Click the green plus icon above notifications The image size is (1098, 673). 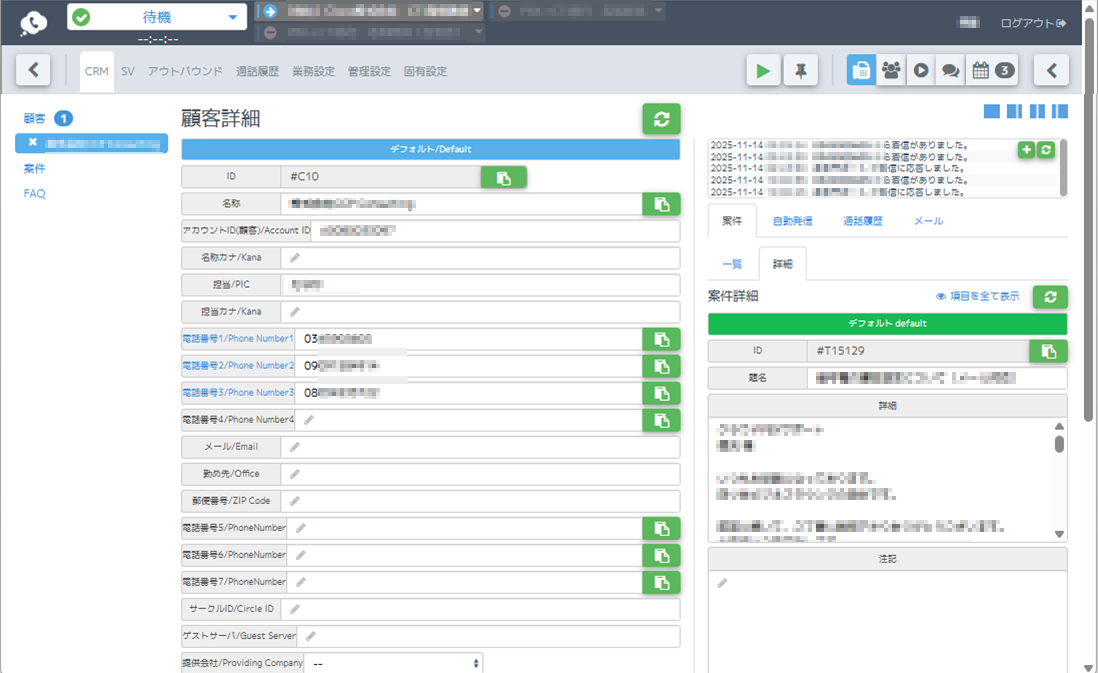click(x=1026, y=150)
